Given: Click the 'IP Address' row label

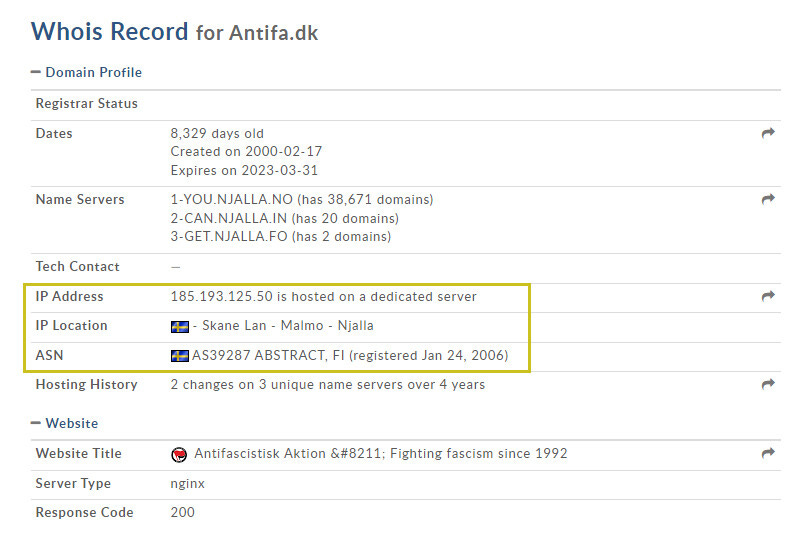Looking at the screenshot, I should coord(69,296).
